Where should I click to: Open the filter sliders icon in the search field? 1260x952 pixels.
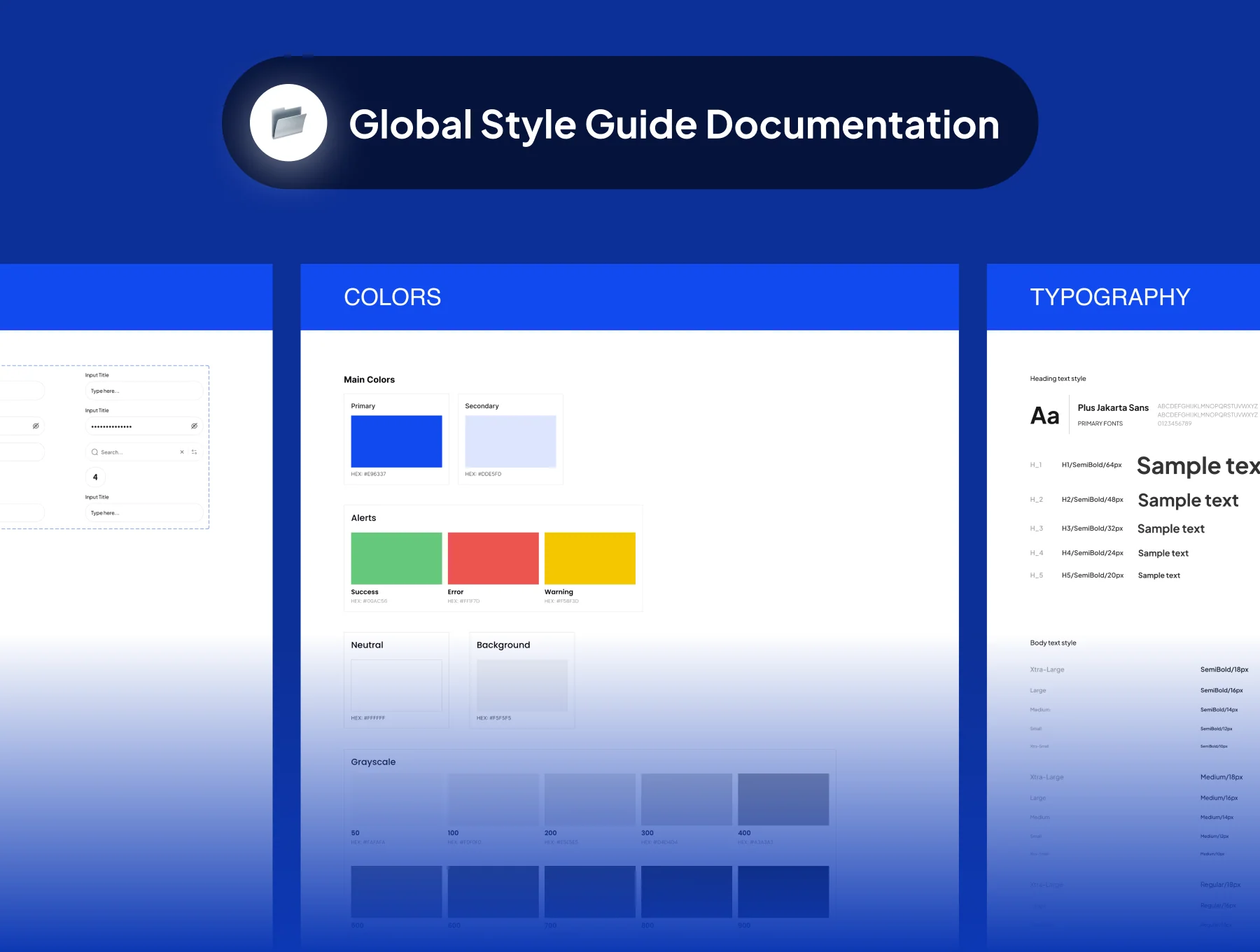tap(195, 452)
